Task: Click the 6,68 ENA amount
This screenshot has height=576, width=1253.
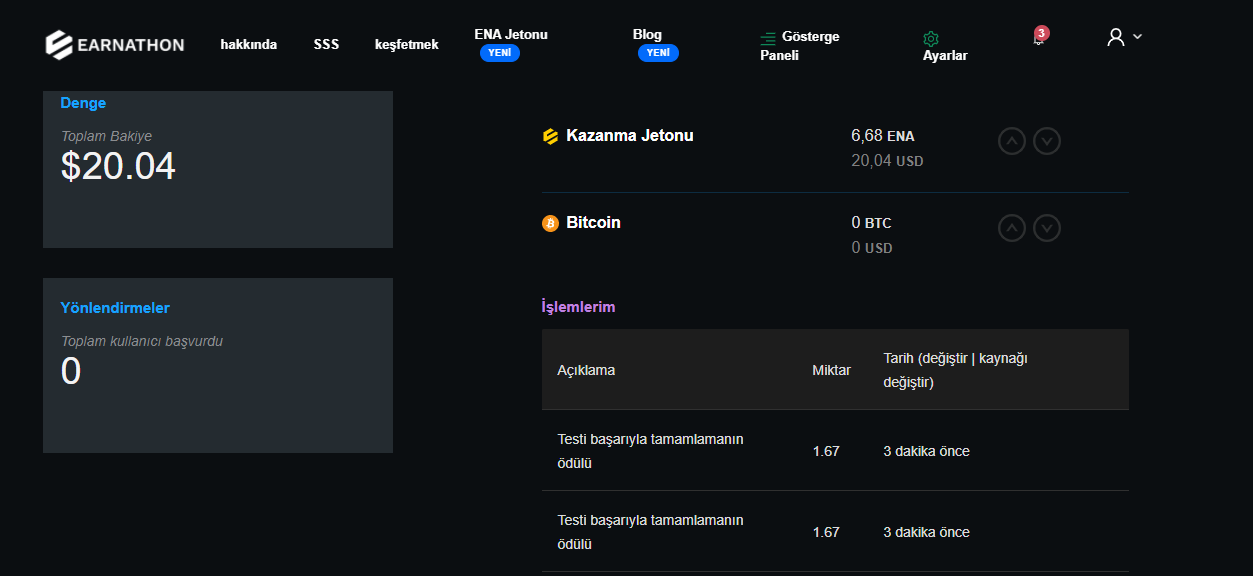Action: click(883, 135)
